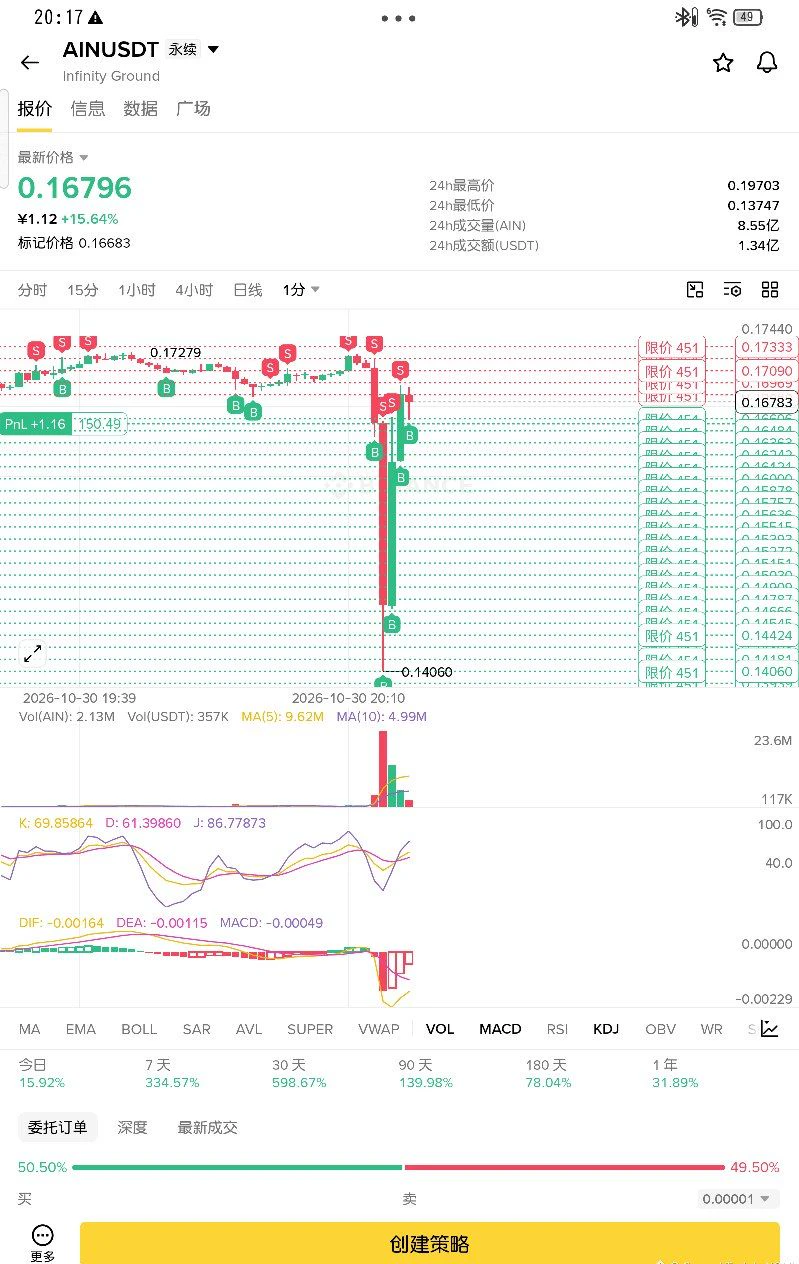799x1264 pixels.
Task: Open the indicator settings chart icon
Action: (x=770, y=1029)
